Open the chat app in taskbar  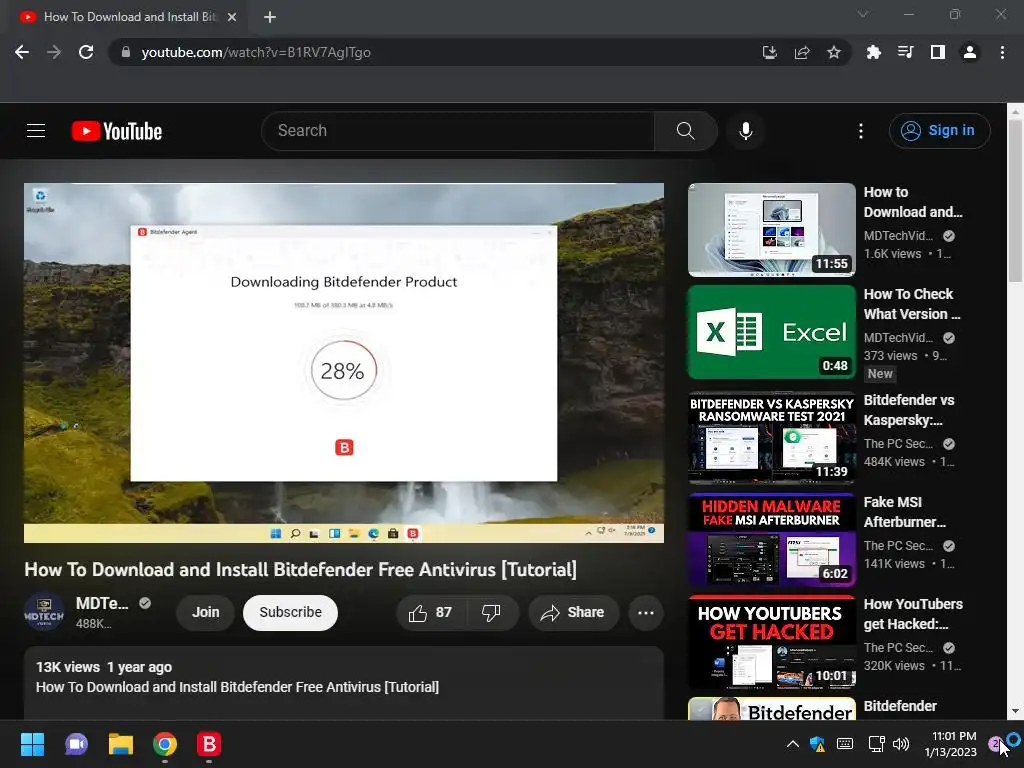76,744
